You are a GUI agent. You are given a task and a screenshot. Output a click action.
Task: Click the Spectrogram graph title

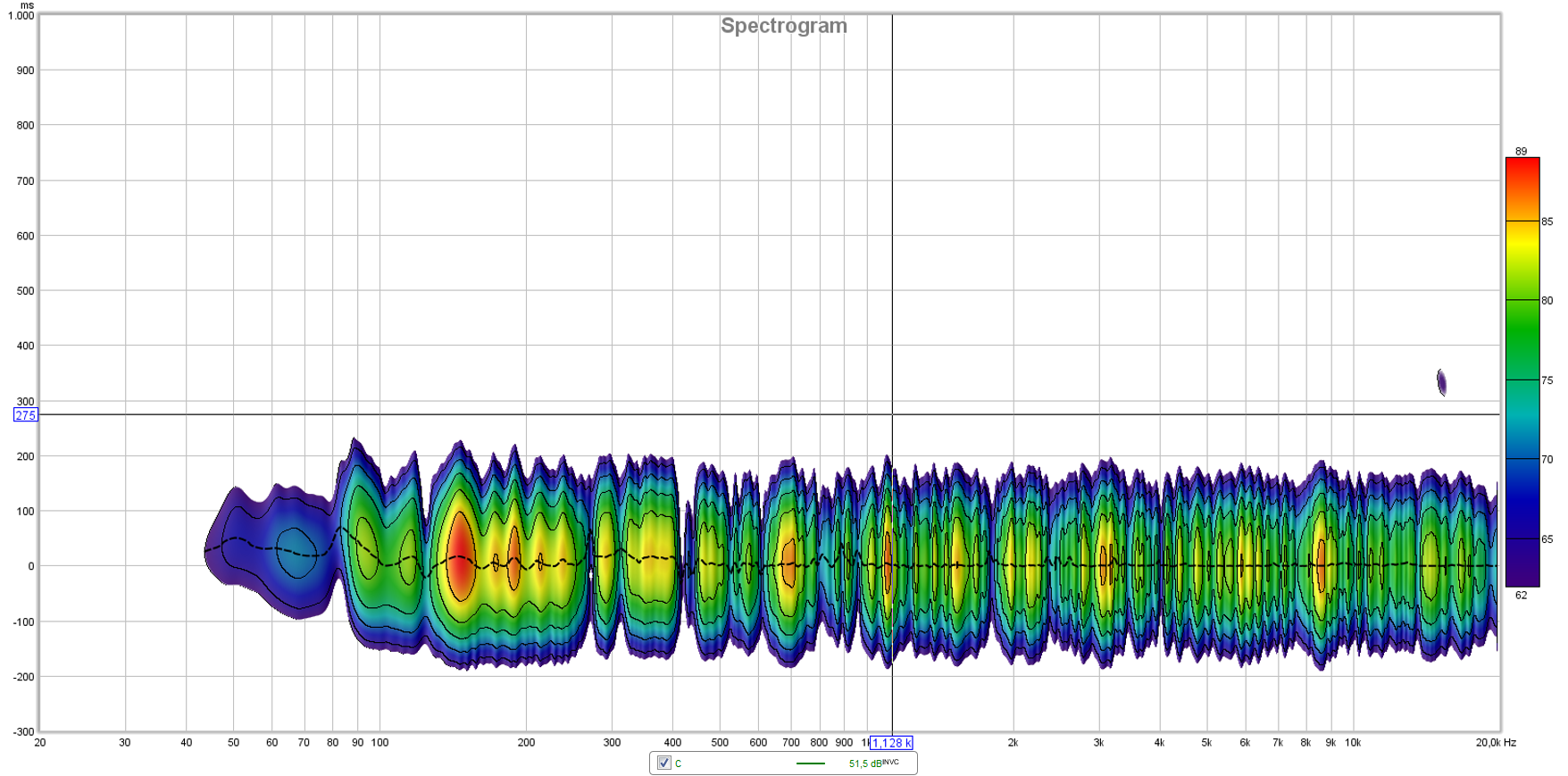(783, 26)
